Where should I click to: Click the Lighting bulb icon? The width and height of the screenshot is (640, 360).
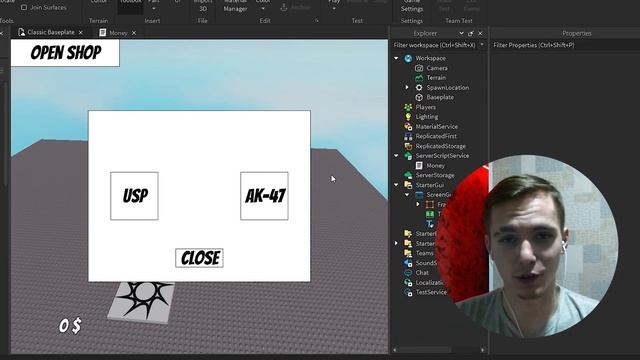point(408,117)
